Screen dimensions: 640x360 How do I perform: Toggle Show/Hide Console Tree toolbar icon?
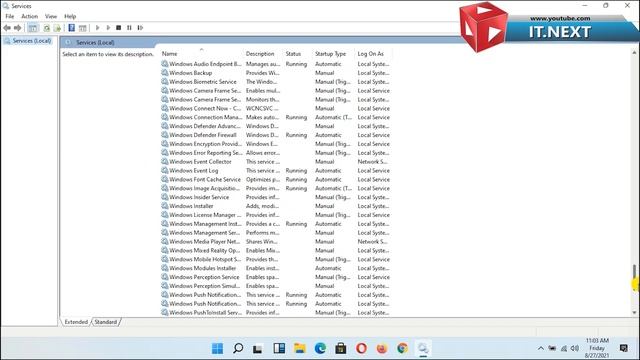click(33, 28)
